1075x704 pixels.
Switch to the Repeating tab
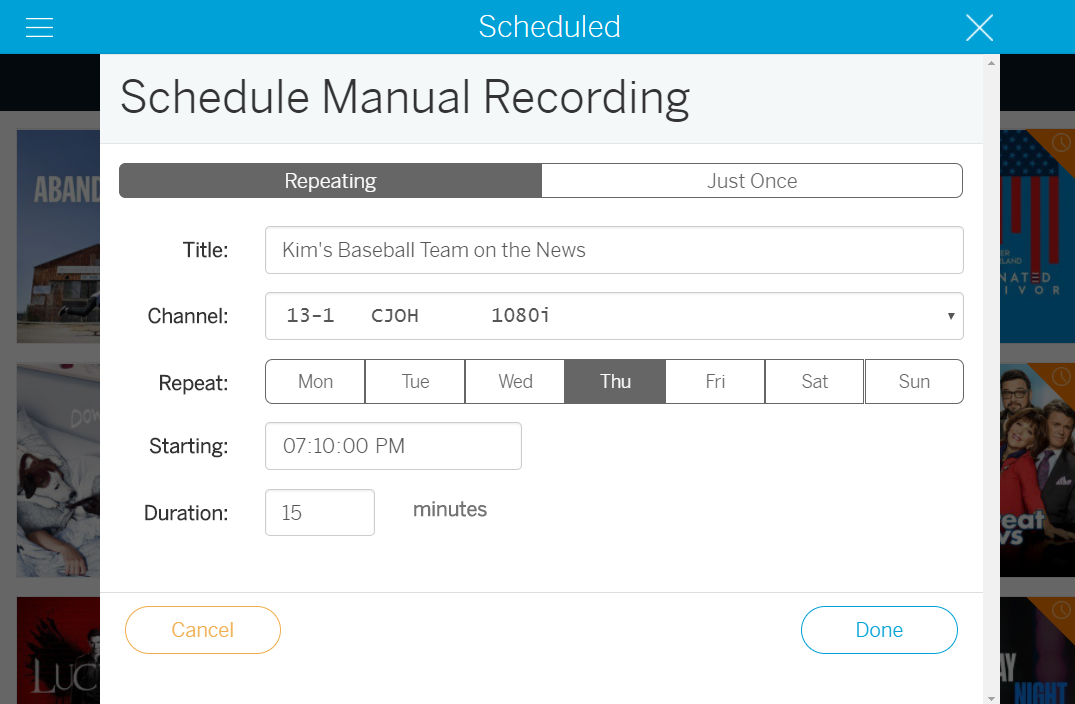[330, 181]
